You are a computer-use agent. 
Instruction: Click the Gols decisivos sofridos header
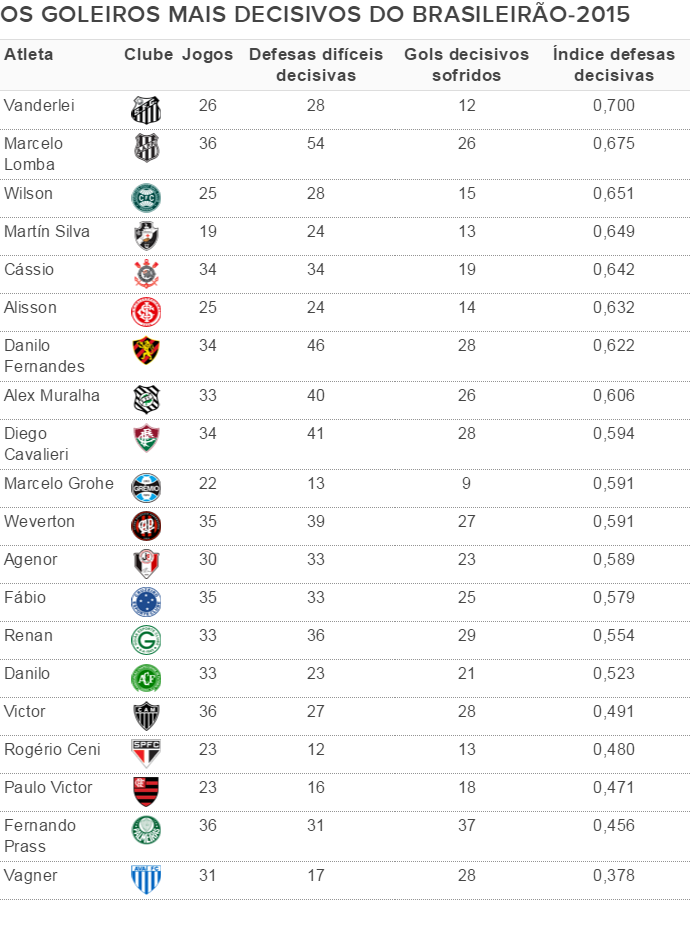point(467,65)
